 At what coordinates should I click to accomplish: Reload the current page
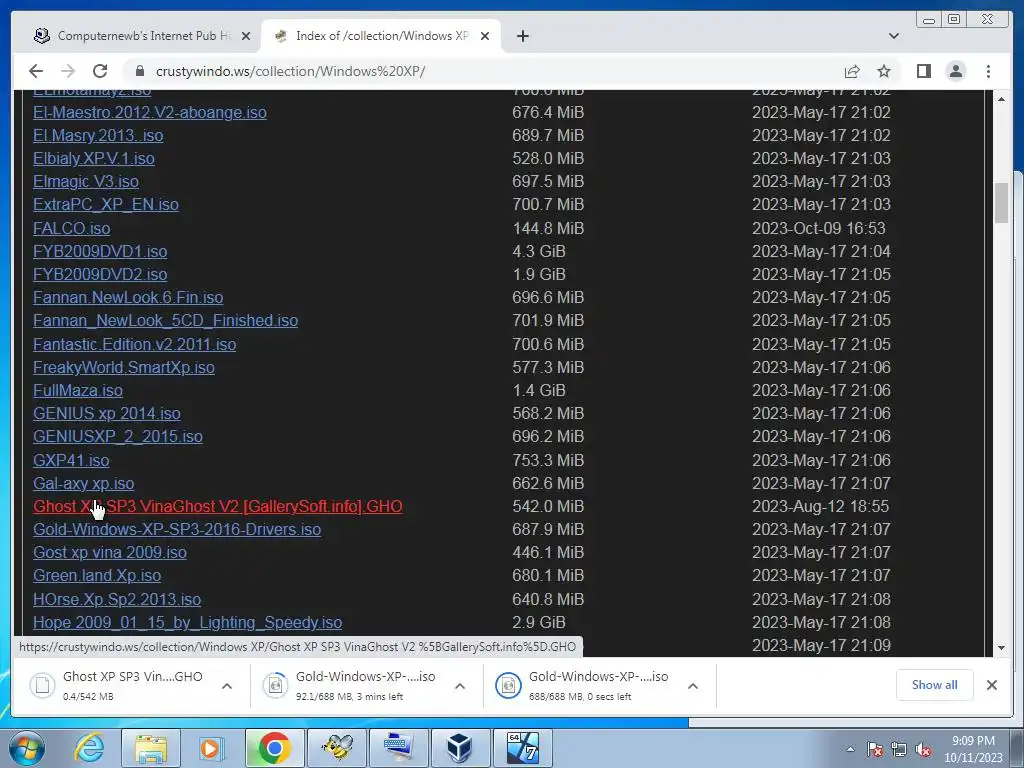click(100, 71)
